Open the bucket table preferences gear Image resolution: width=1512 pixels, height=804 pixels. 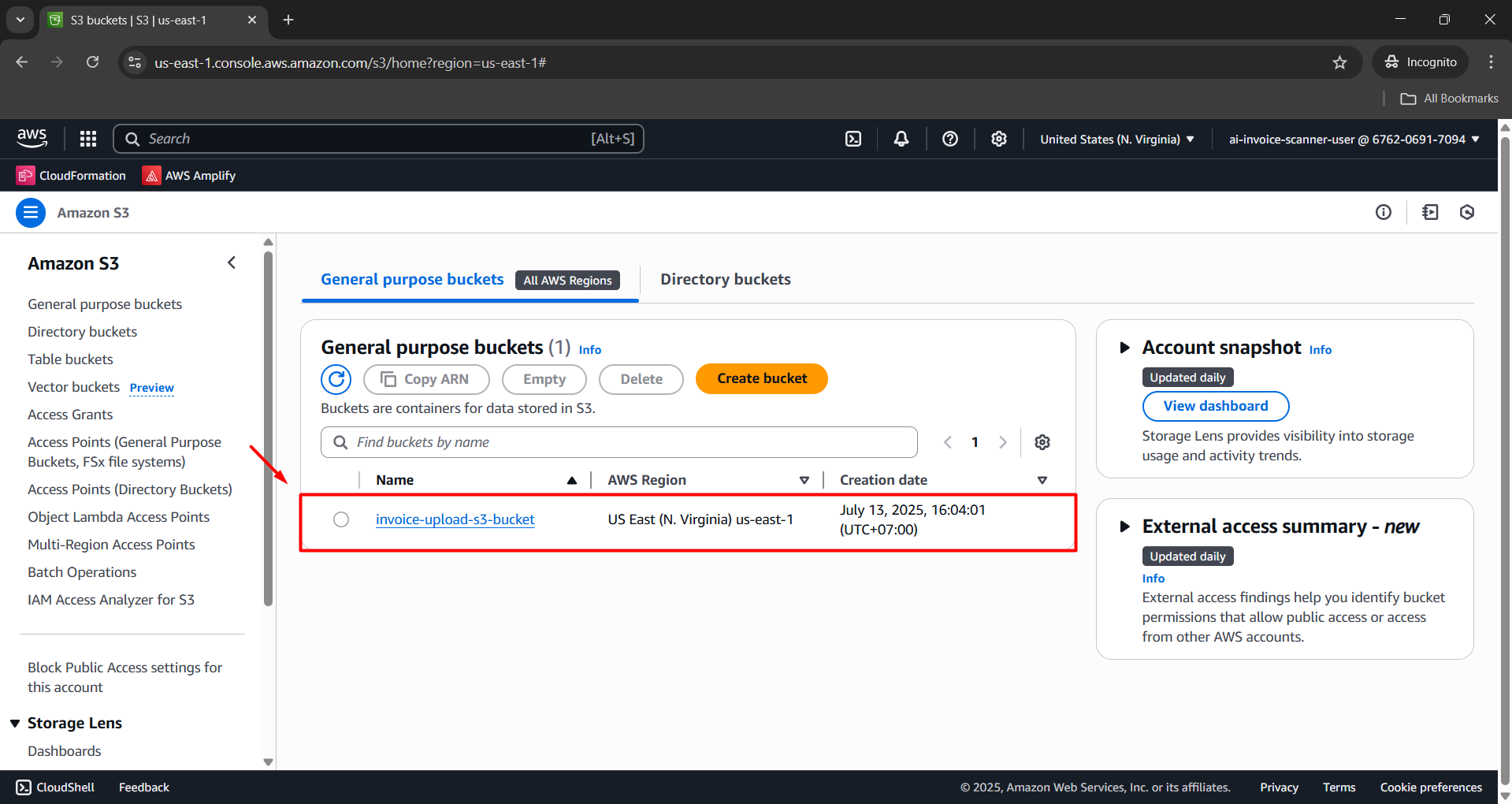coord(1042,441)
